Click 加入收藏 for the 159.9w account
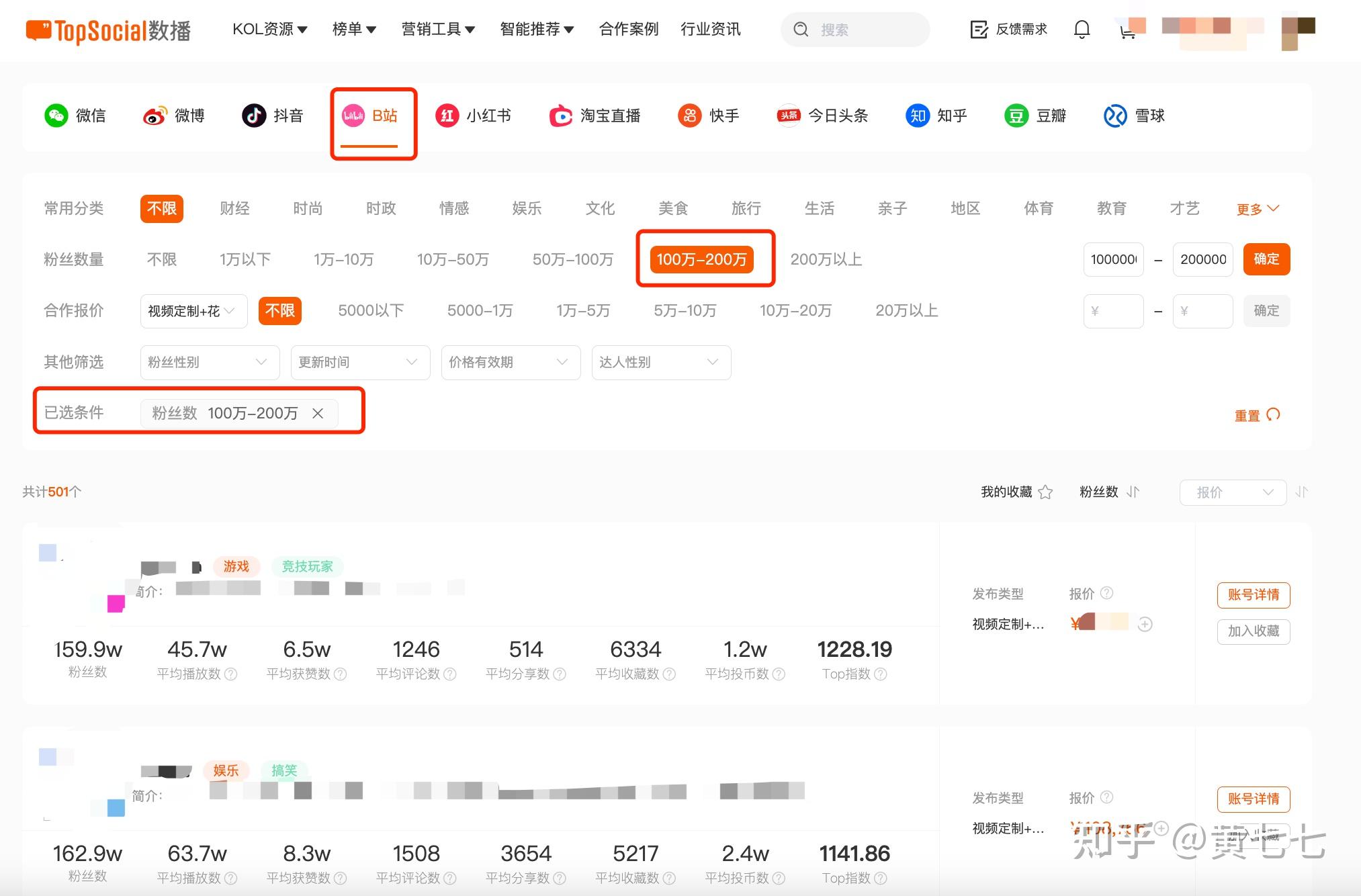 coord(1254,631)
